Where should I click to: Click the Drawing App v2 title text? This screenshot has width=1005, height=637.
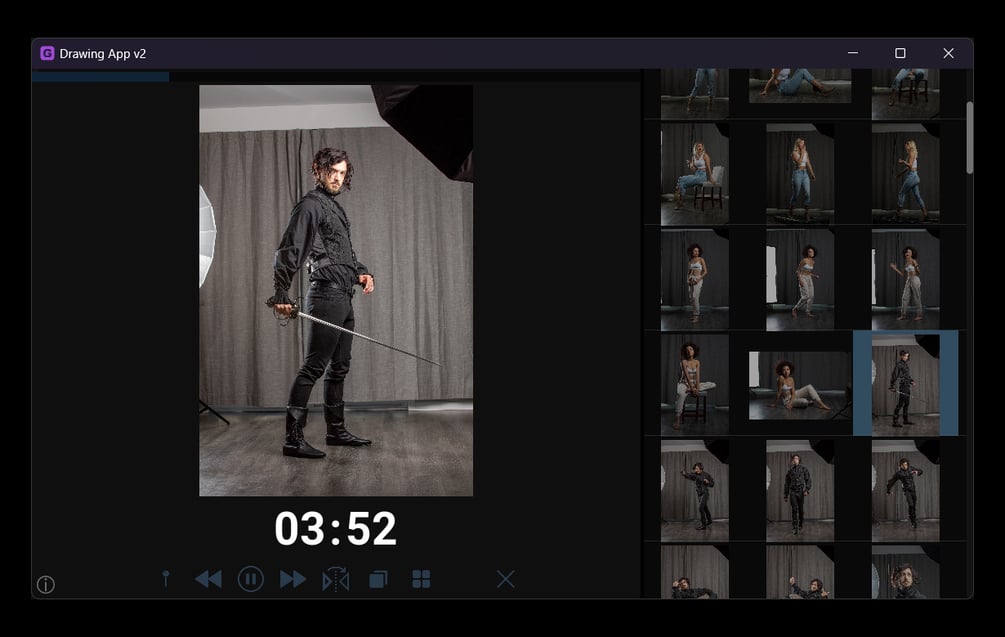[x=103, y=54]
